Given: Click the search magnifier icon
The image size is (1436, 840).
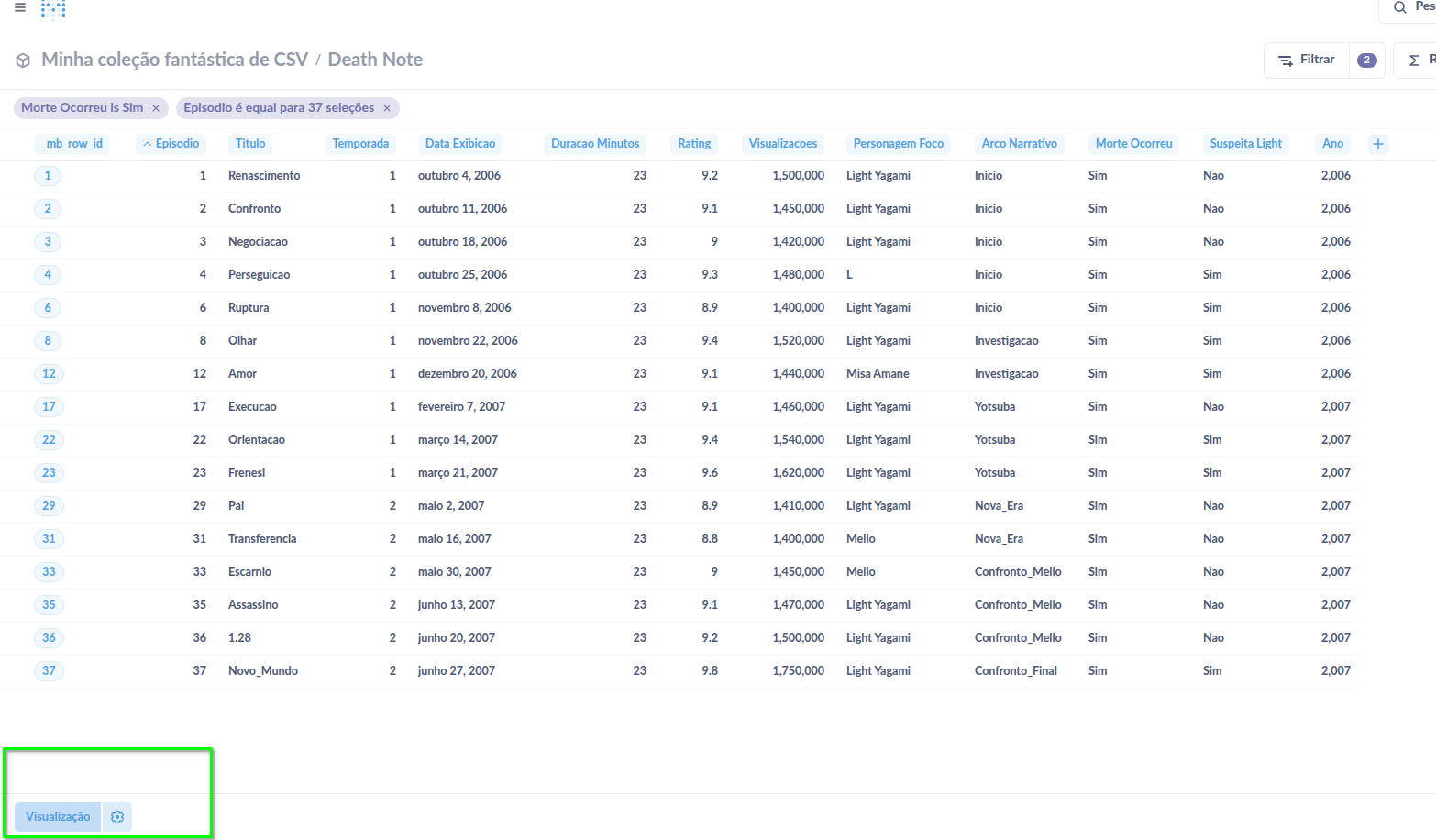Looking at the screenshot, I should [1399, 8].
